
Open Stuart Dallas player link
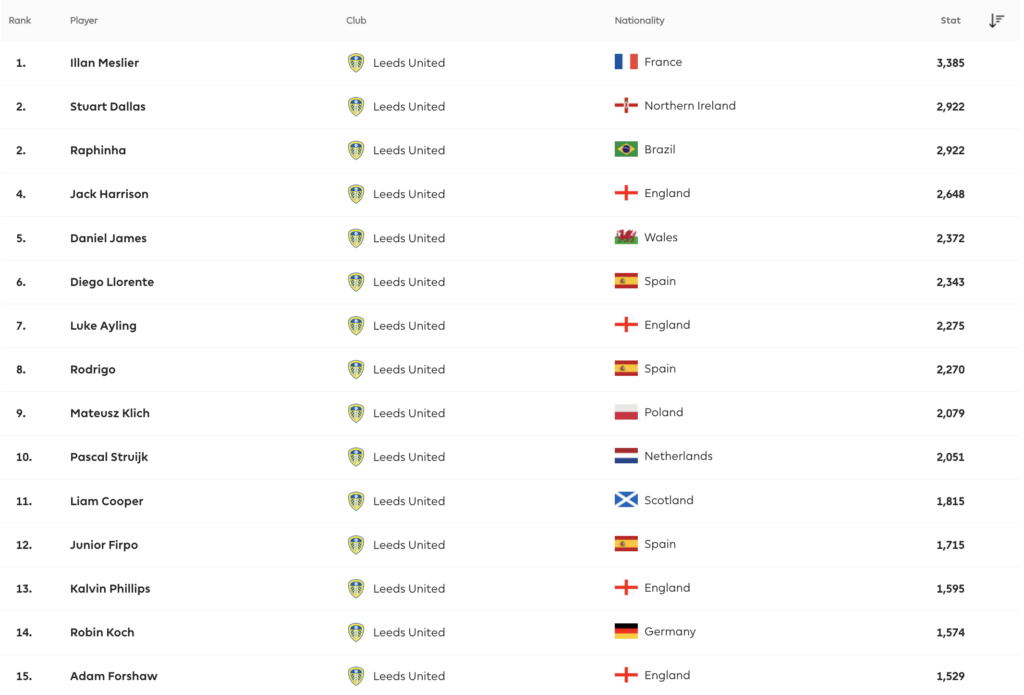tap(107, 107)
